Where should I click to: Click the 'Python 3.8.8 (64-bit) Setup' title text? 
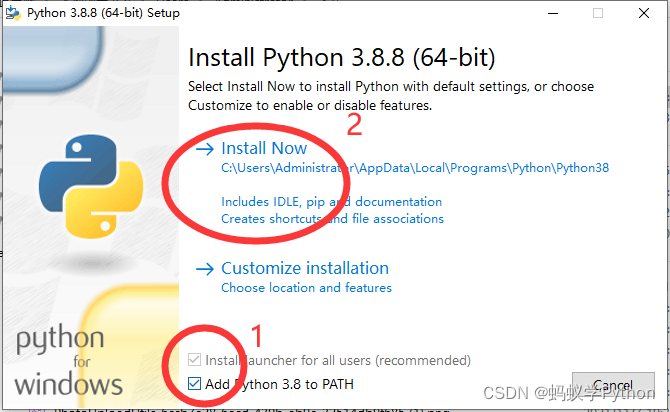point(103,13)
